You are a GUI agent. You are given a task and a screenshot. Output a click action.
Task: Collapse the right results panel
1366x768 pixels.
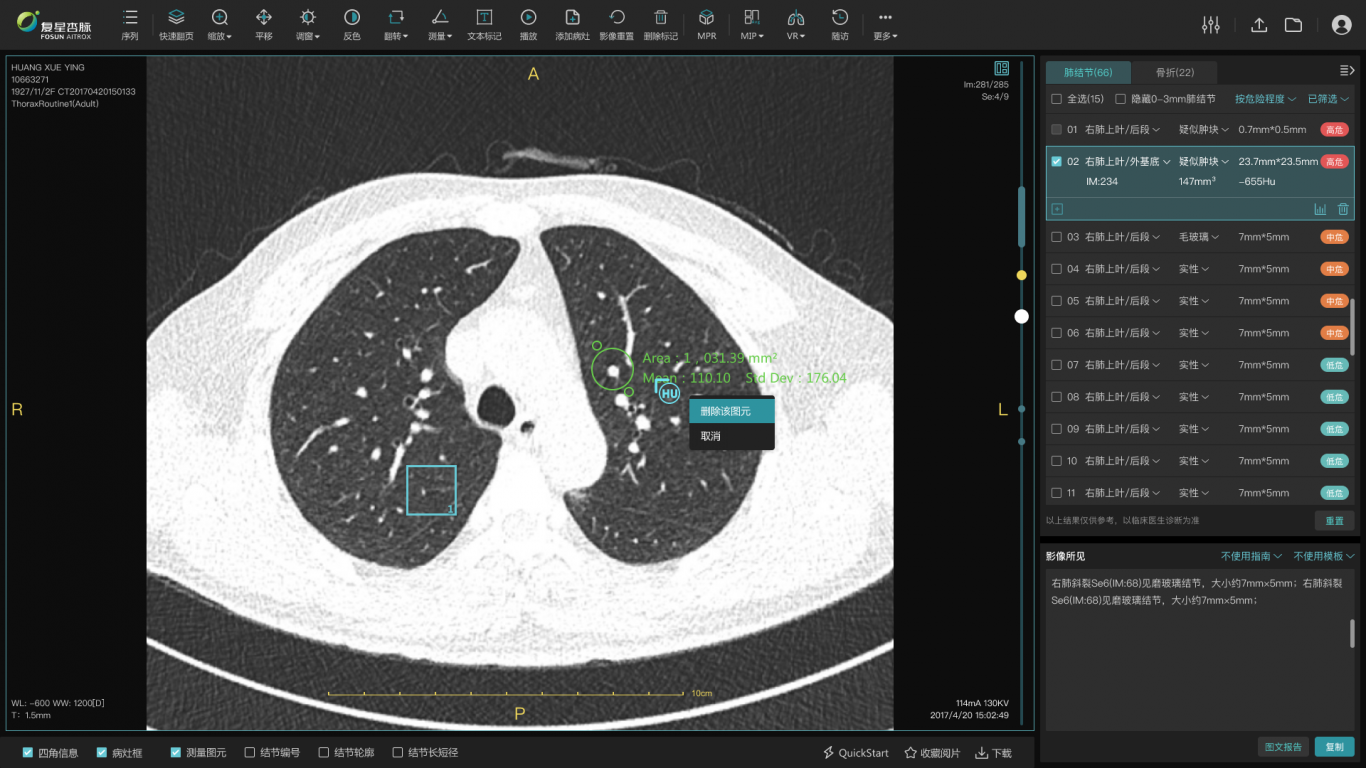coord(1346,70)
